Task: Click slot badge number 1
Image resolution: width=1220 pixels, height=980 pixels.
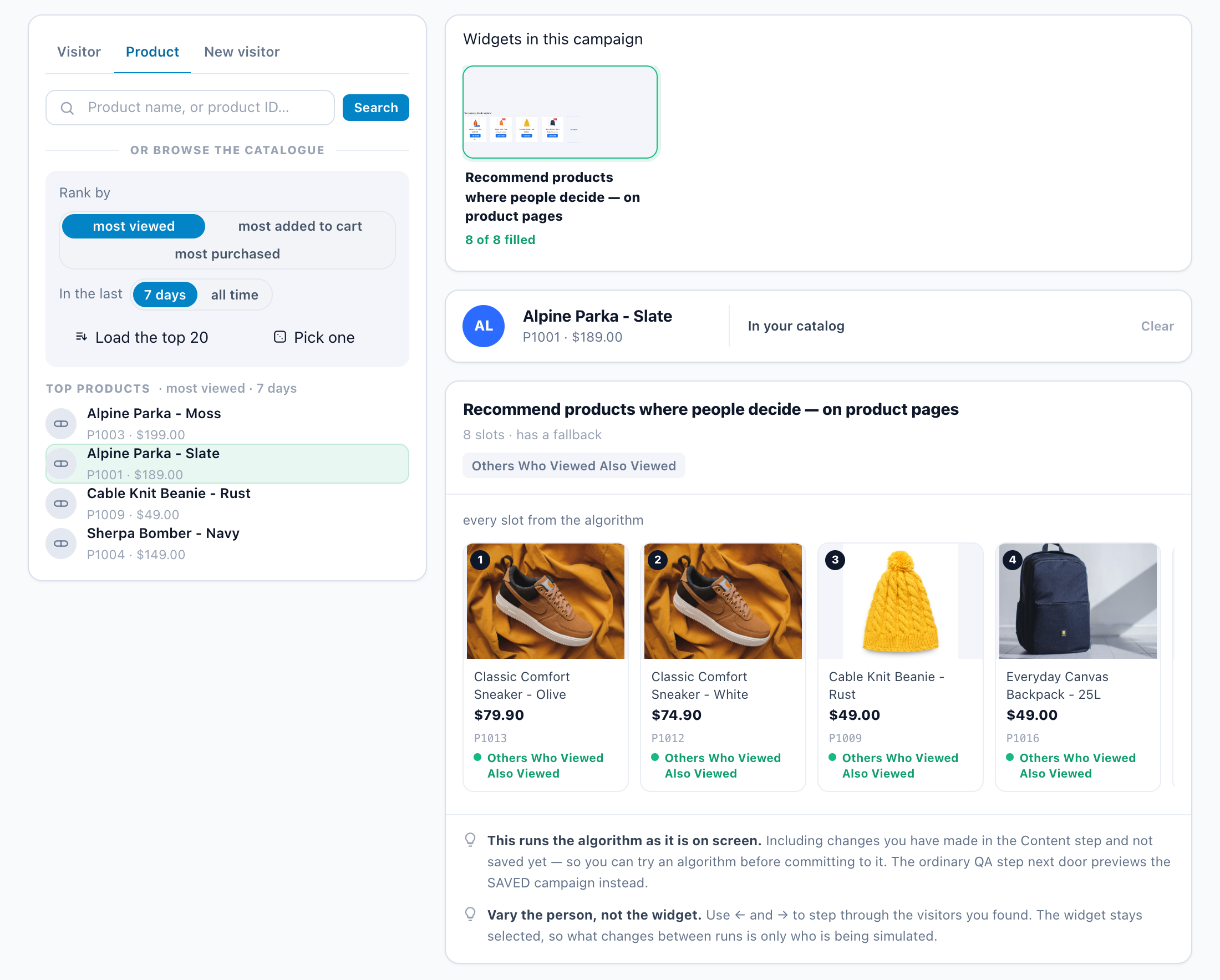Action: [480, 560]
